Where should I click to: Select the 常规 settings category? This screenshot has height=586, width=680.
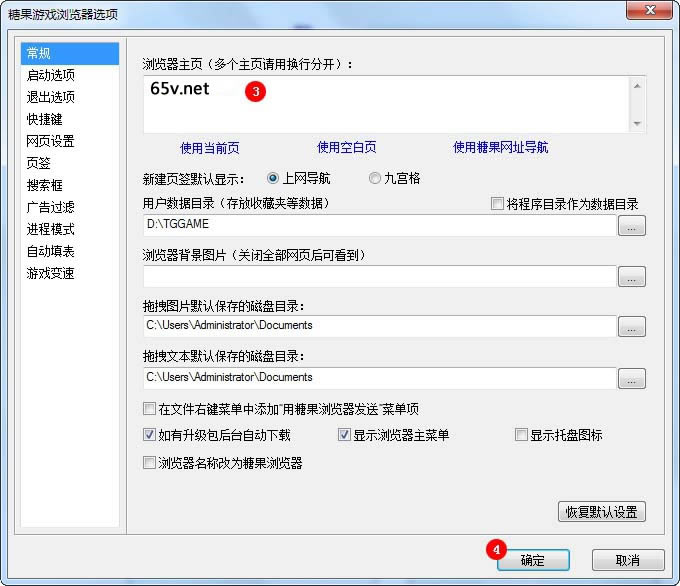tap(69, 53)
